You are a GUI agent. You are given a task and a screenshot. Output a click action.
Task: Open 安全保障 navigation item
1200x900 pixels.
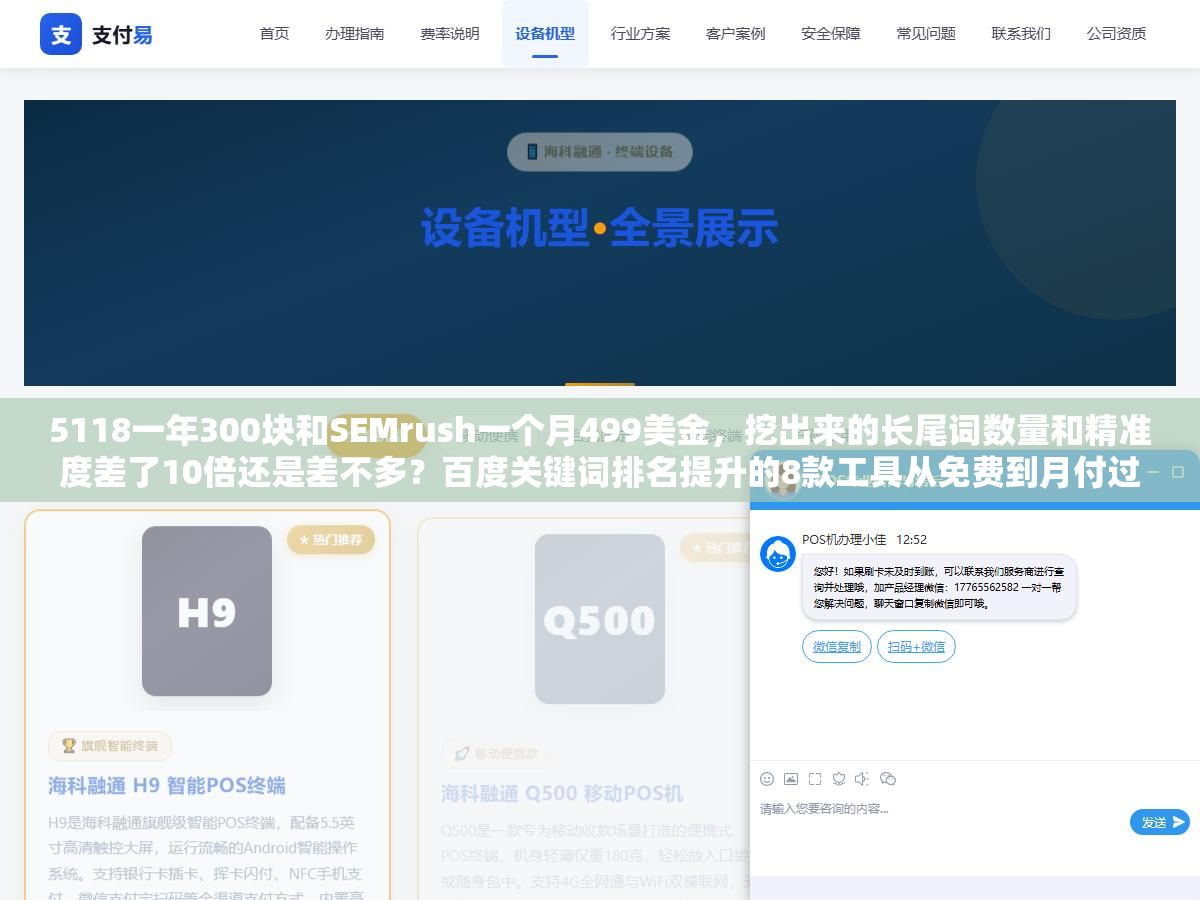point(831,34)
